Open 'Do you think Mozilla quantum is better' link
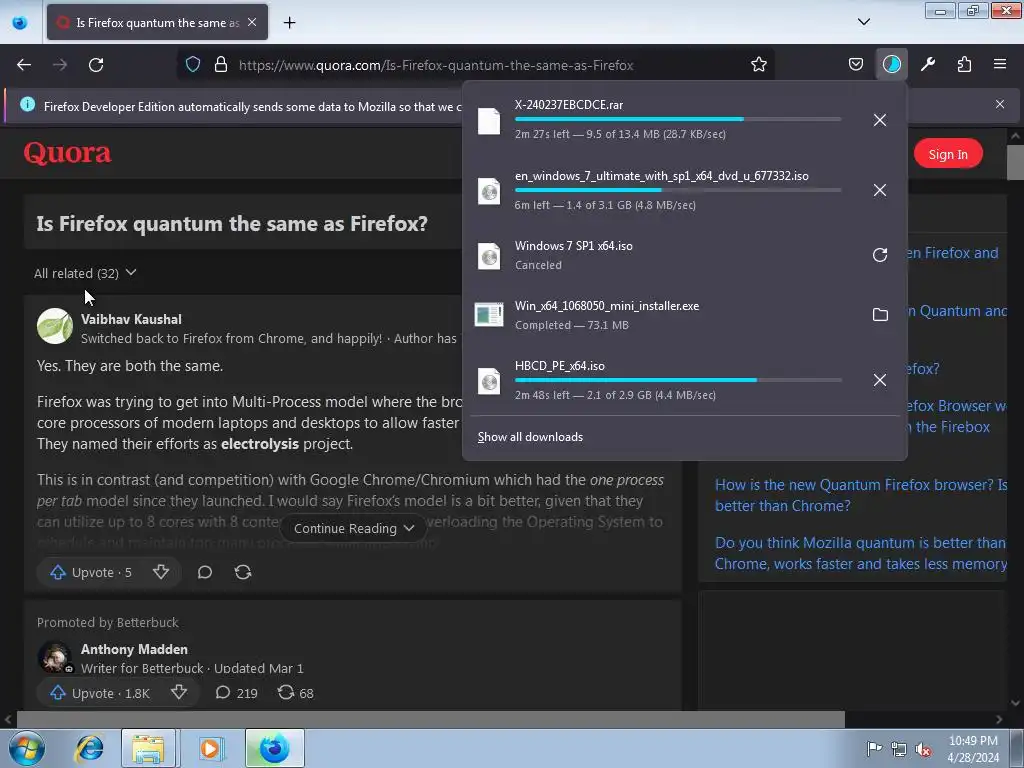 click(861, 553)
